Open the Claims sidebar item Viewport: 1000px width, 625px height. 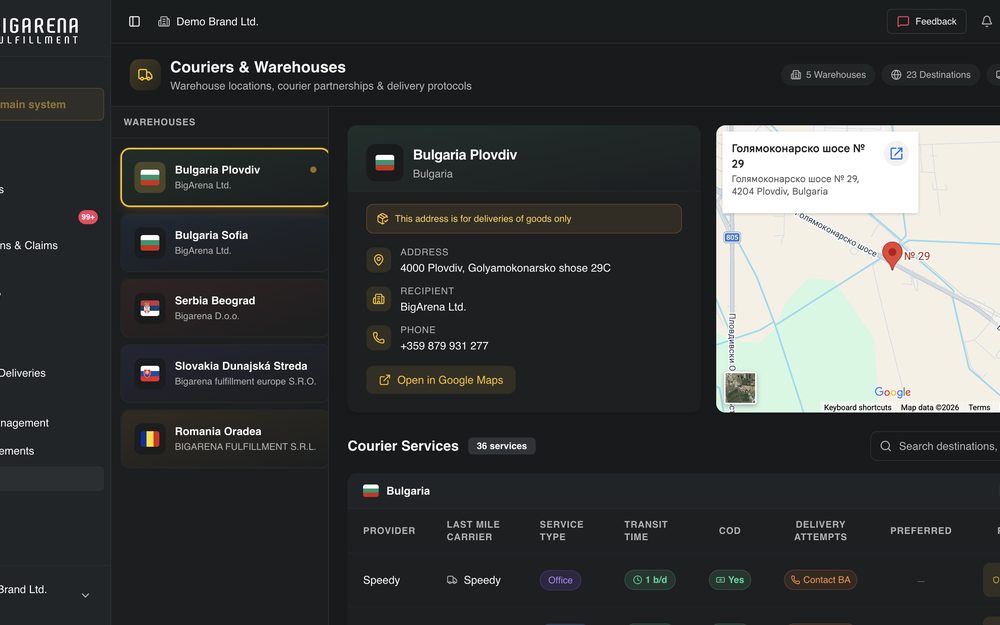pos(29,246)
